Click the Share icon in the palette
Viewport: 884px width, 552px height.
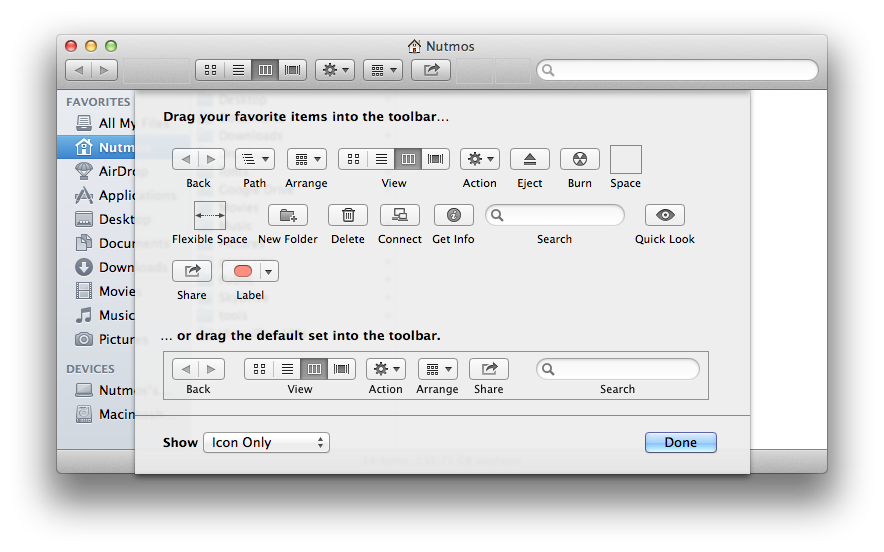[x=192, y=271]
